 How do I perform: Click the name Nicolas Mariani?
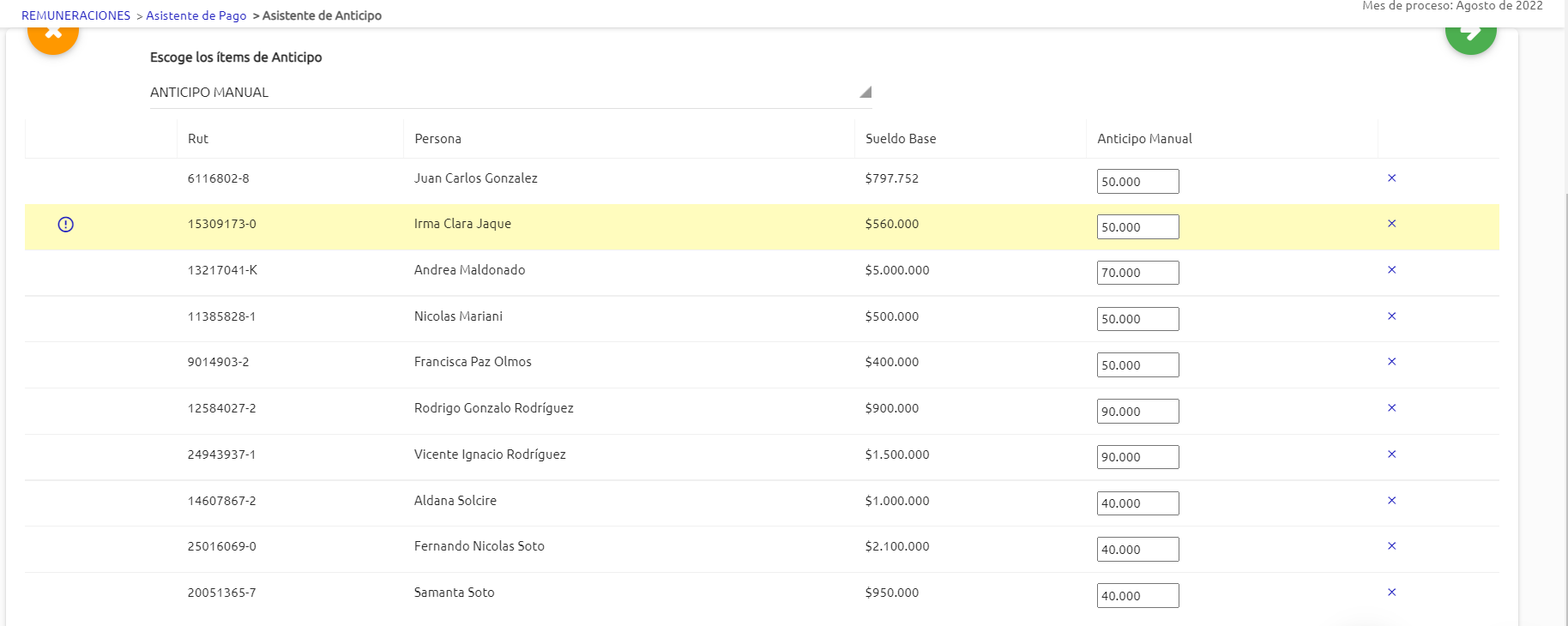[x=458, y=316]
